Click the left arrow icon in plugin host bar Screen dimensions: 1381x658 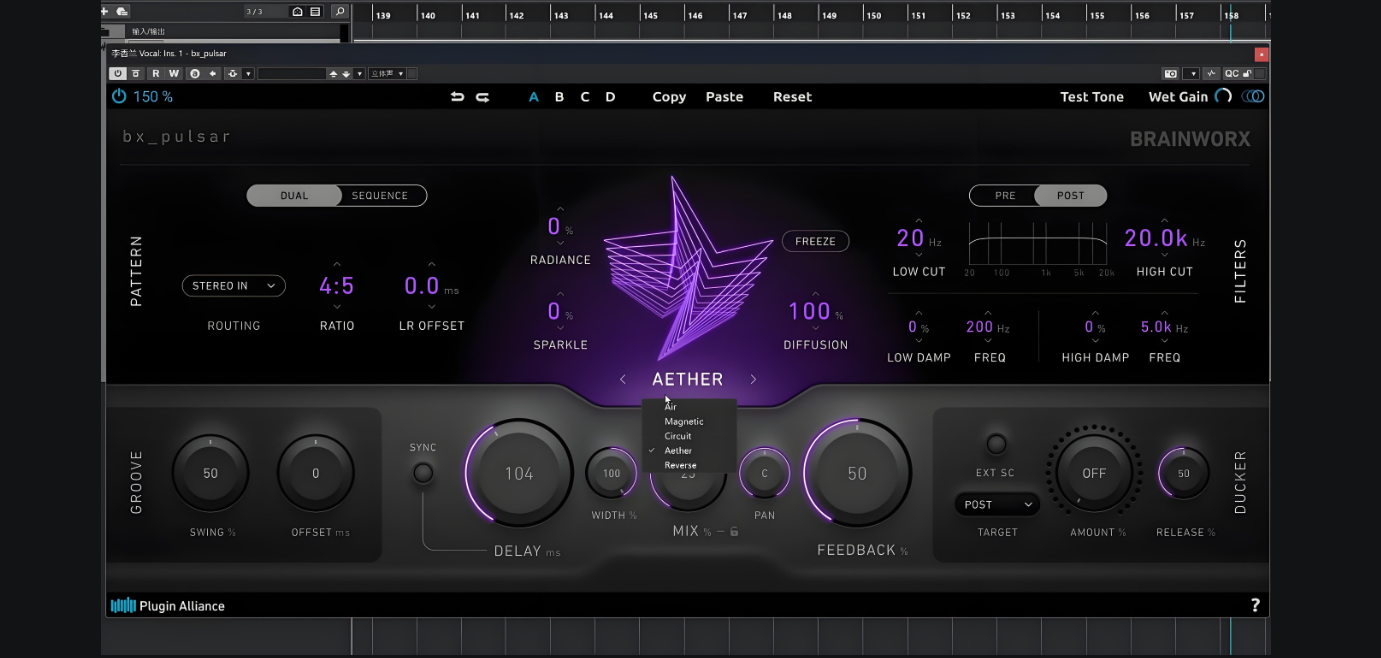click(213, 74)
